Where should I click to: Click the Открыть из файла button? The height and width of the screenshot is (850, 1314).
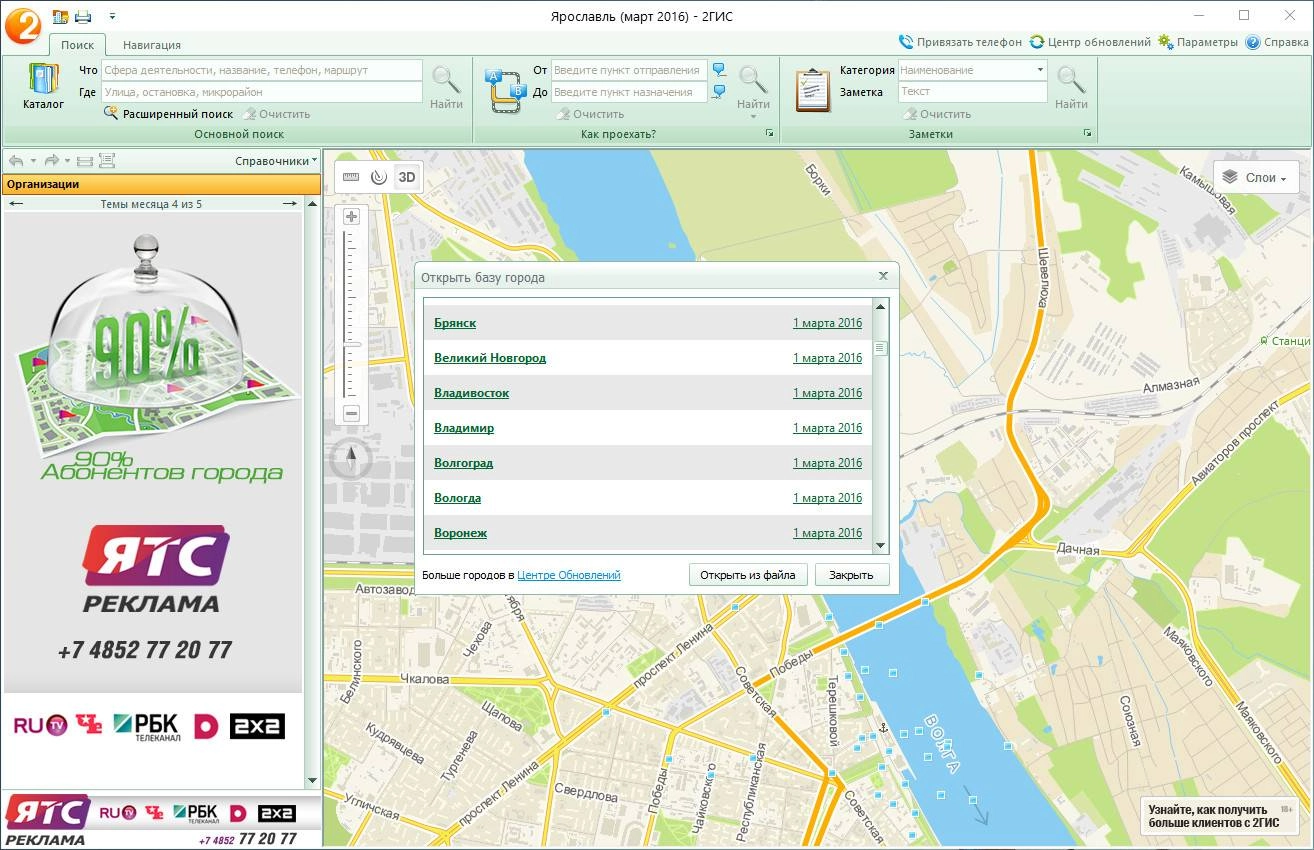(x=747, y=575)
